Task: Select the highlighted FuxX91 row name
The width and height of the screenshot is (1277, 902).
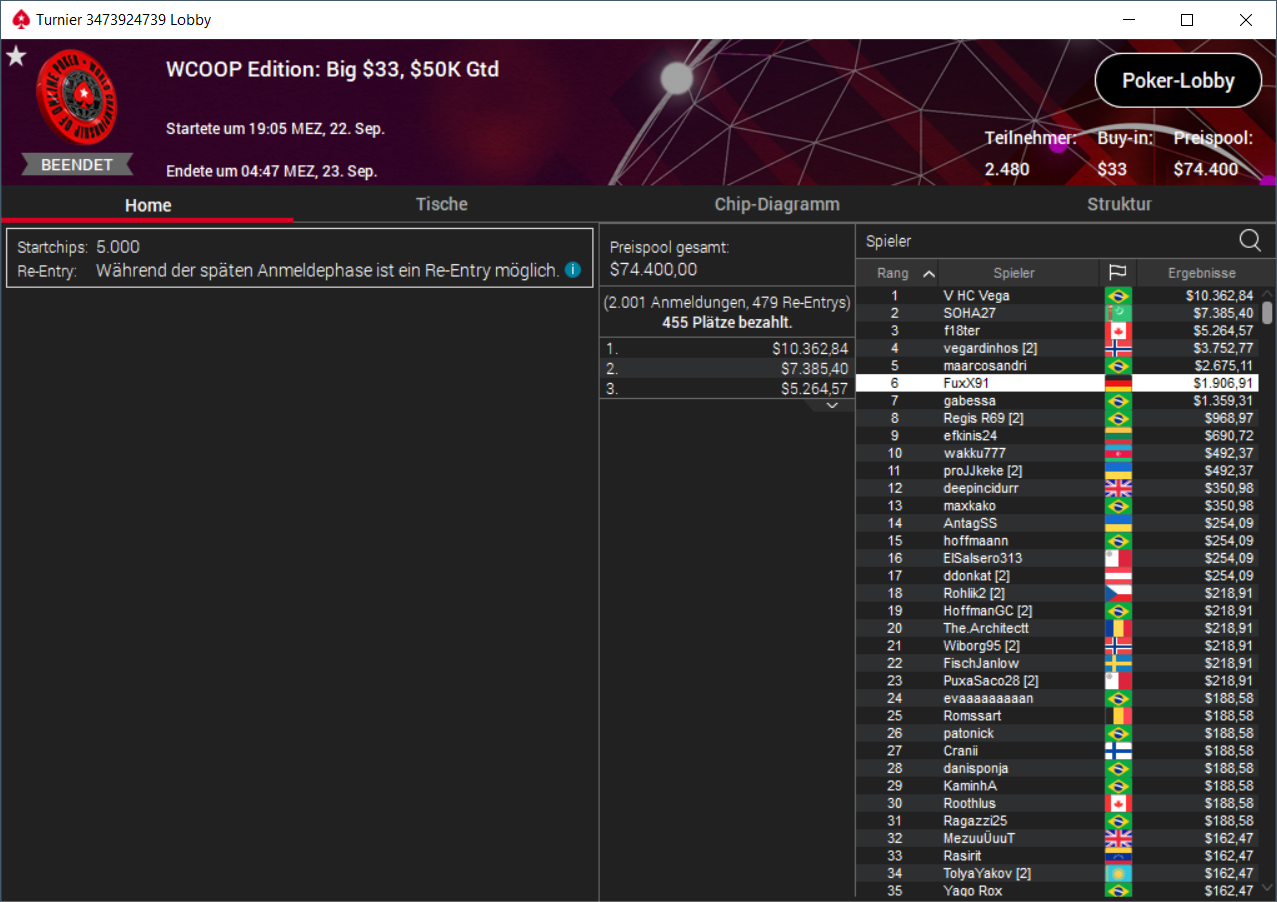Action: tap(966, 383)
